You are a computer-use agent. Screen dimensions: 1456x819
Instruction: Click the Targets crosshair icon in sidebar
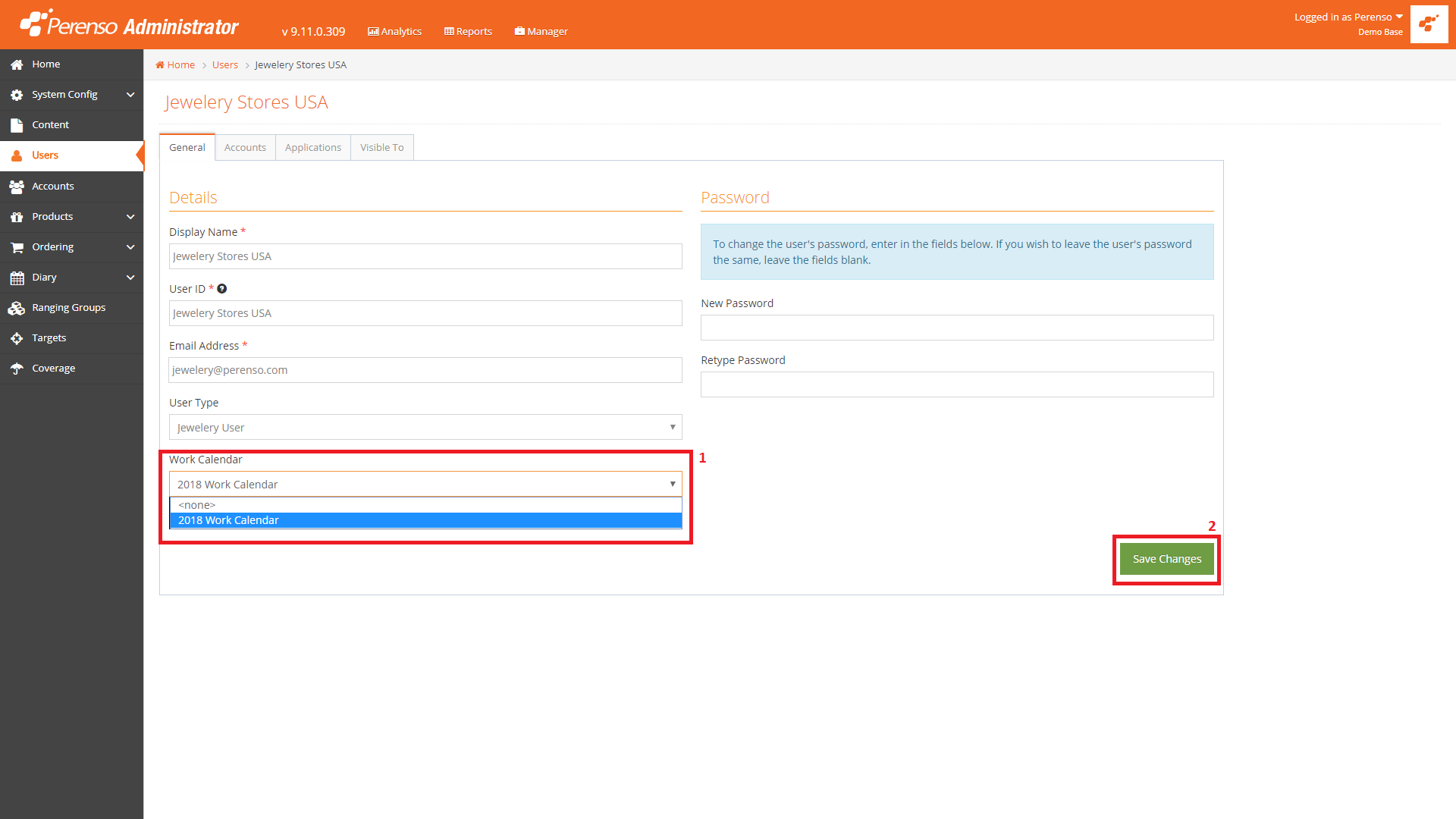17,338
